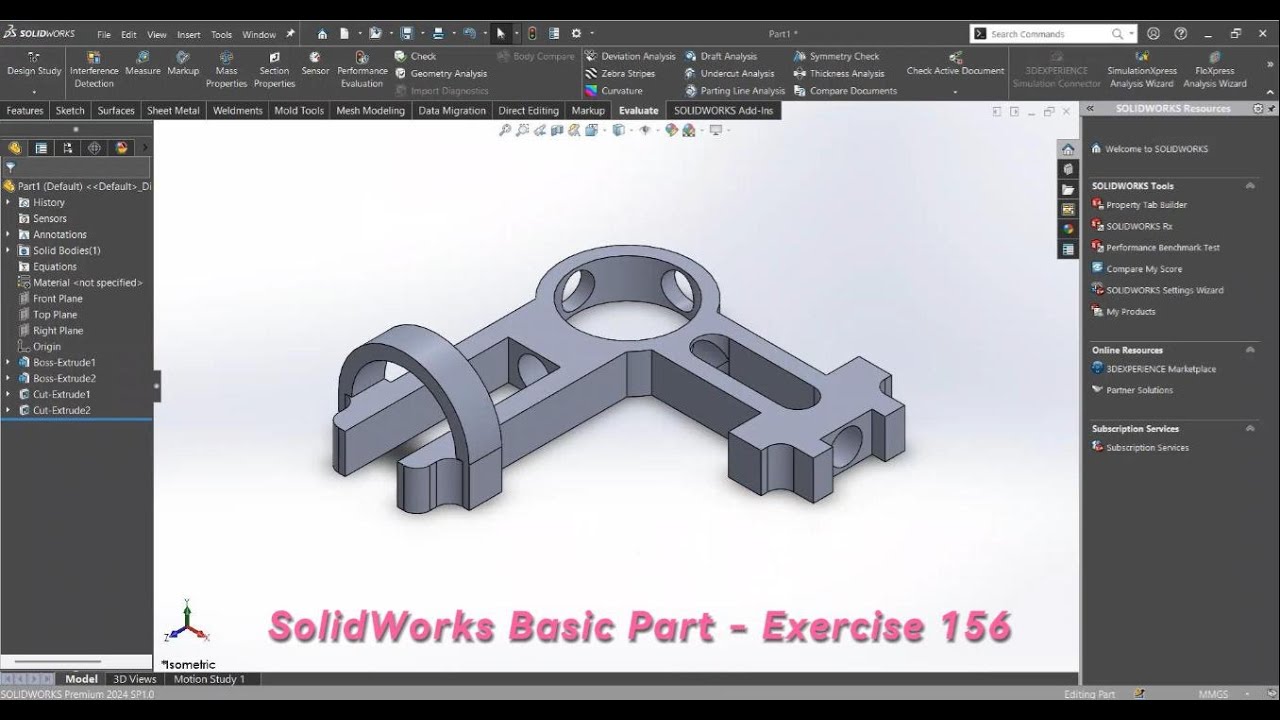Run Symmetry Check
Viewport: 1280px width, 720px height.
pos(837,56)
